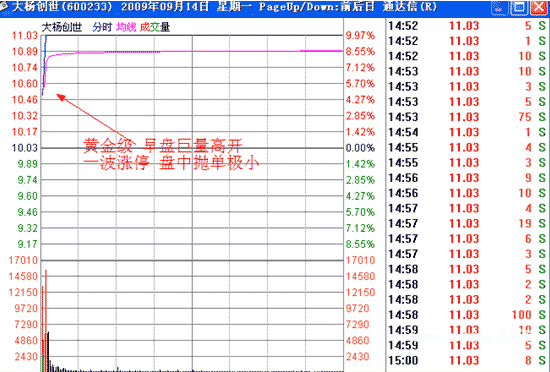
Task: Click the 15:00 last trade row
Action: pos(467,360)
